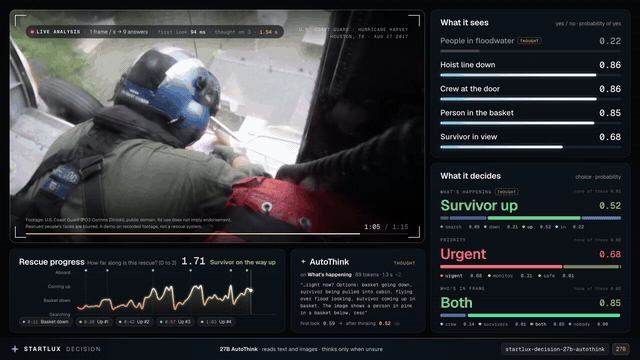Click the red Live Analysis recording dot
The width and height of the screenshot is (640, 360).
[x=32, y=32]
